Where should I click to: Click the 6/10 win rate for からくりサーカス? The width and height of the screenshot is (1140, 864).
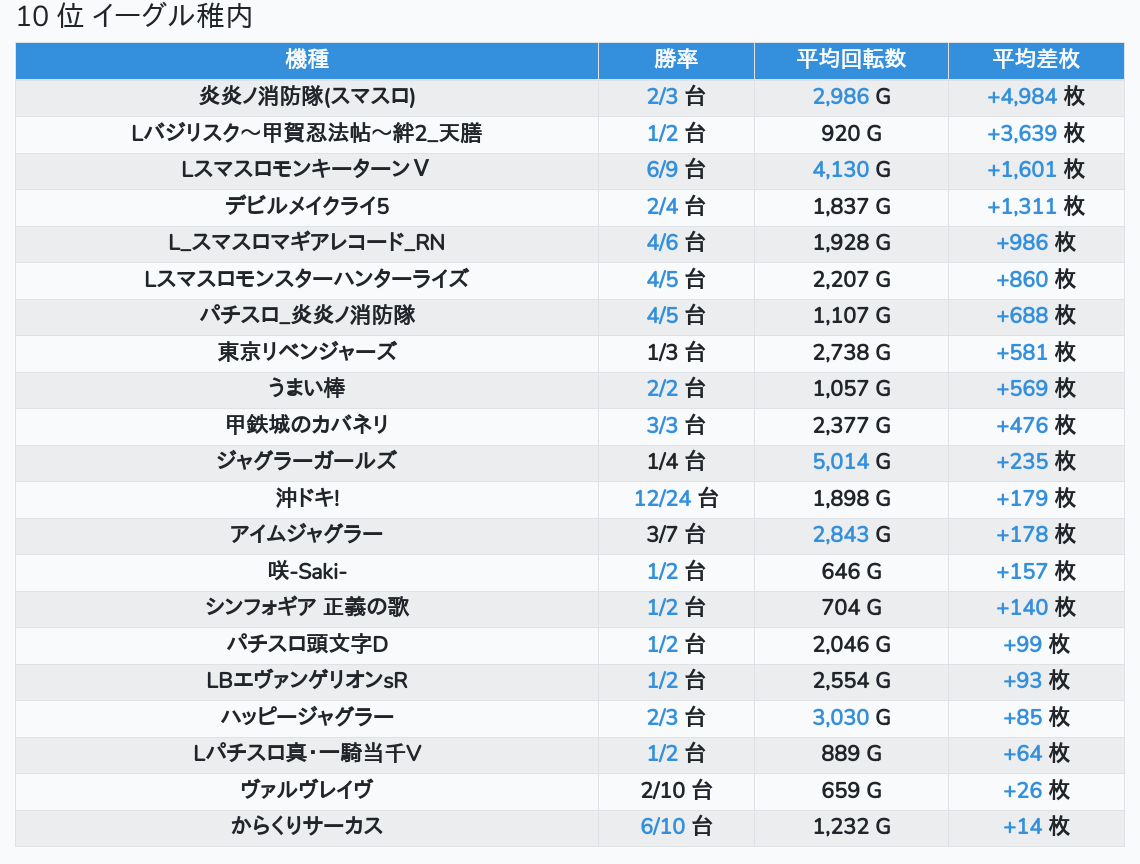tap(662, 826)
